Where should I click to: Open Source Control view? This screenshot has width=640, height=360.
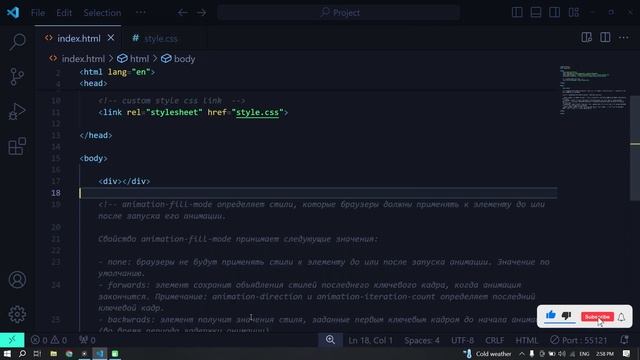click(x=17, y=76)
